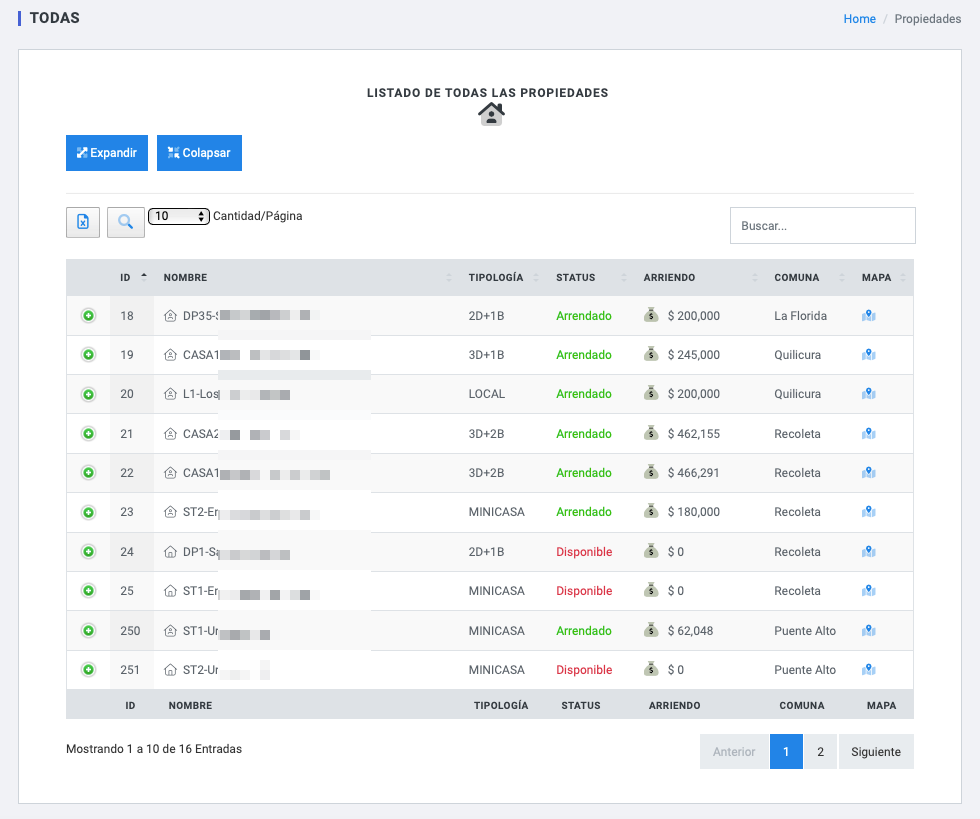Click house icon beside DP35 name

pyautogui.click(x=170, y=316)
